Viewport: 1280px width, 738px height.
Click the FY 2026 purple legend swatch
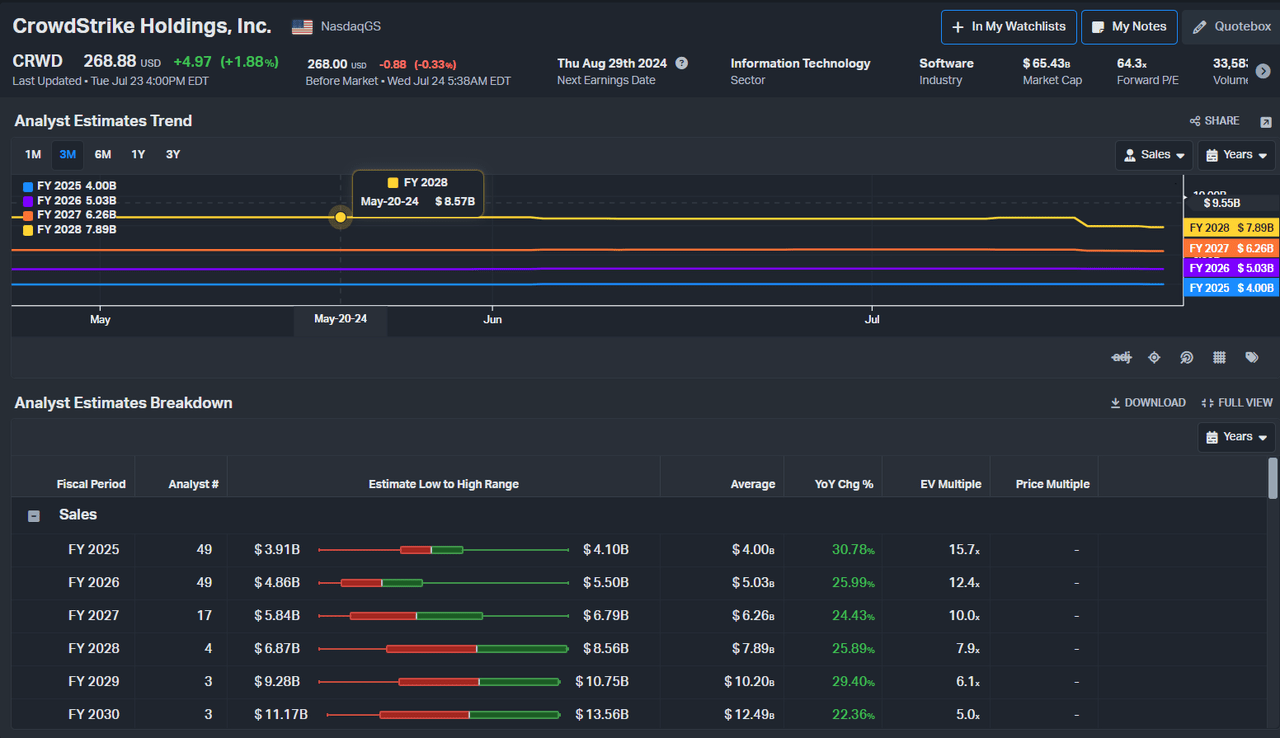(x=28, y=201)
